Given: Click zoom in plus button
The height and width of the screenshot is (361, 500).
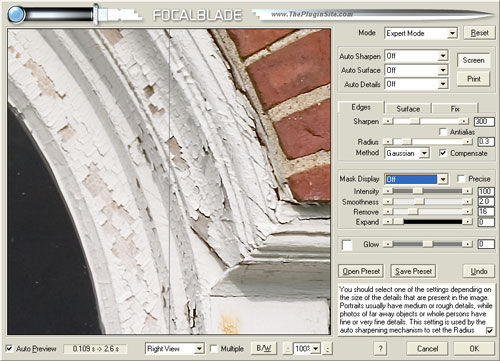Looking at the screenshot, I should point(327,349).
